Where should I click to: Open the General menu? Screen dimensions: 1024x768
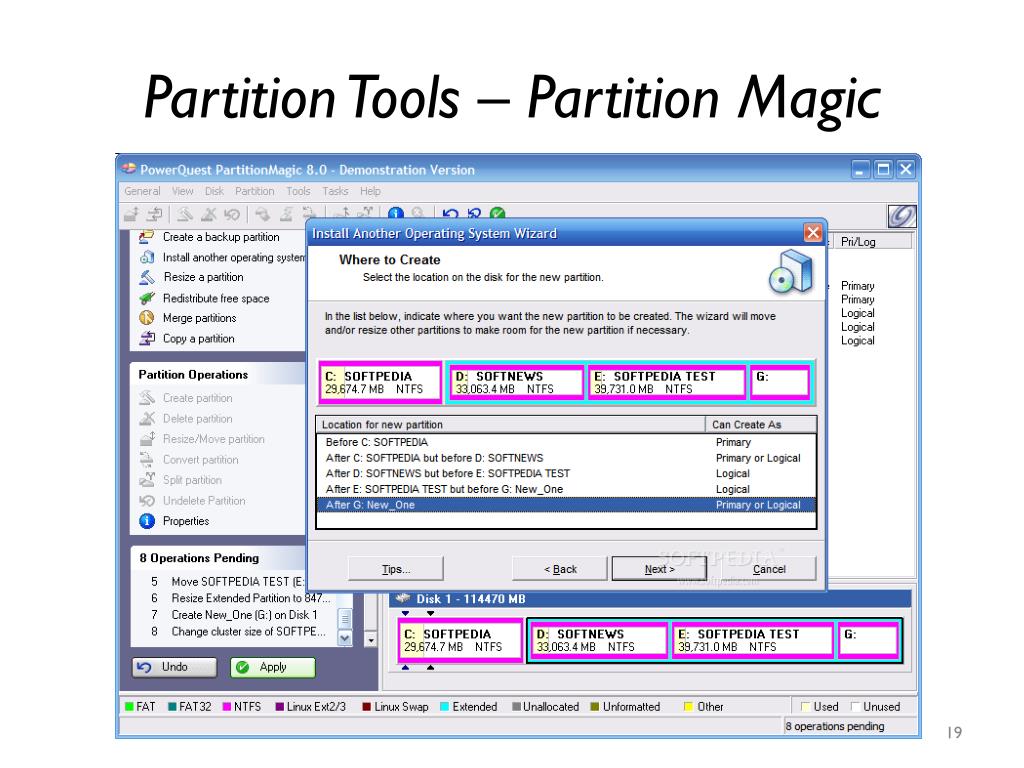pos(142,191)
